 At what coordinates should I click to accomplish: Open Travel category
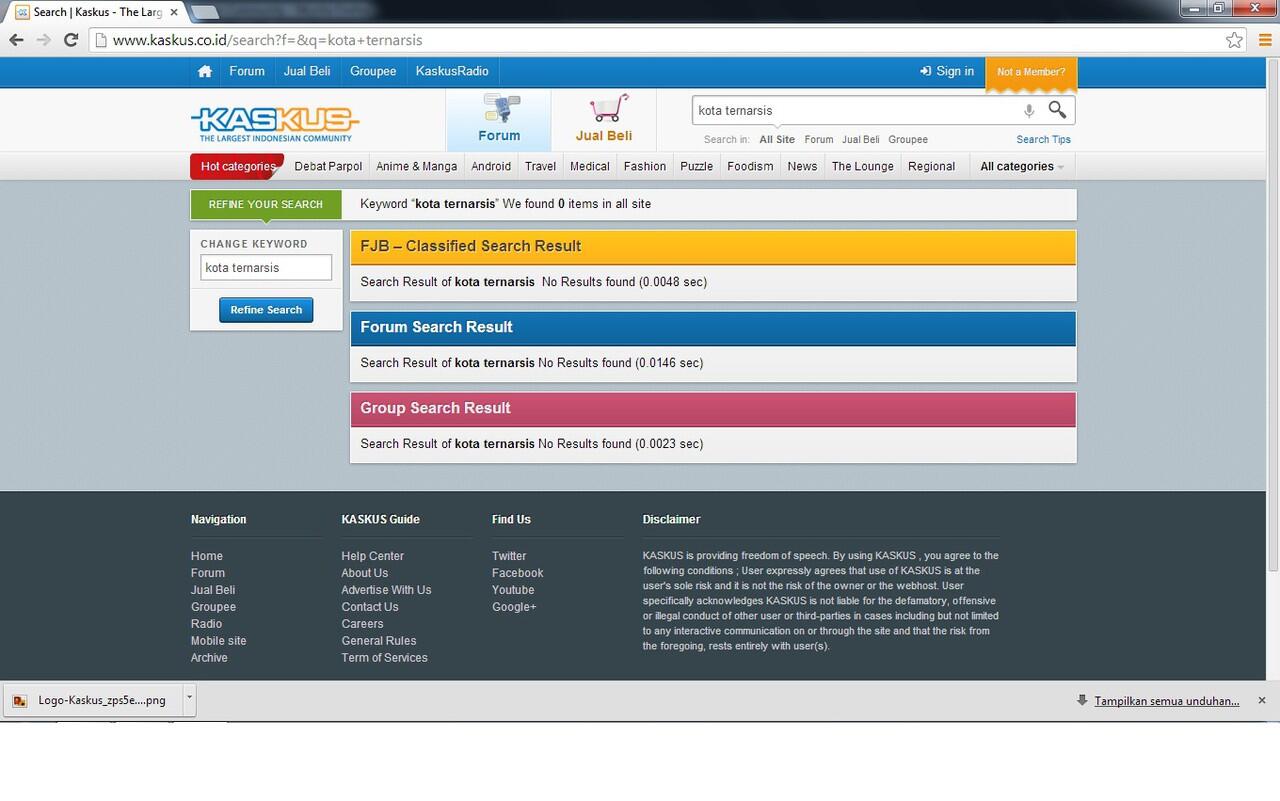[540, 166]
